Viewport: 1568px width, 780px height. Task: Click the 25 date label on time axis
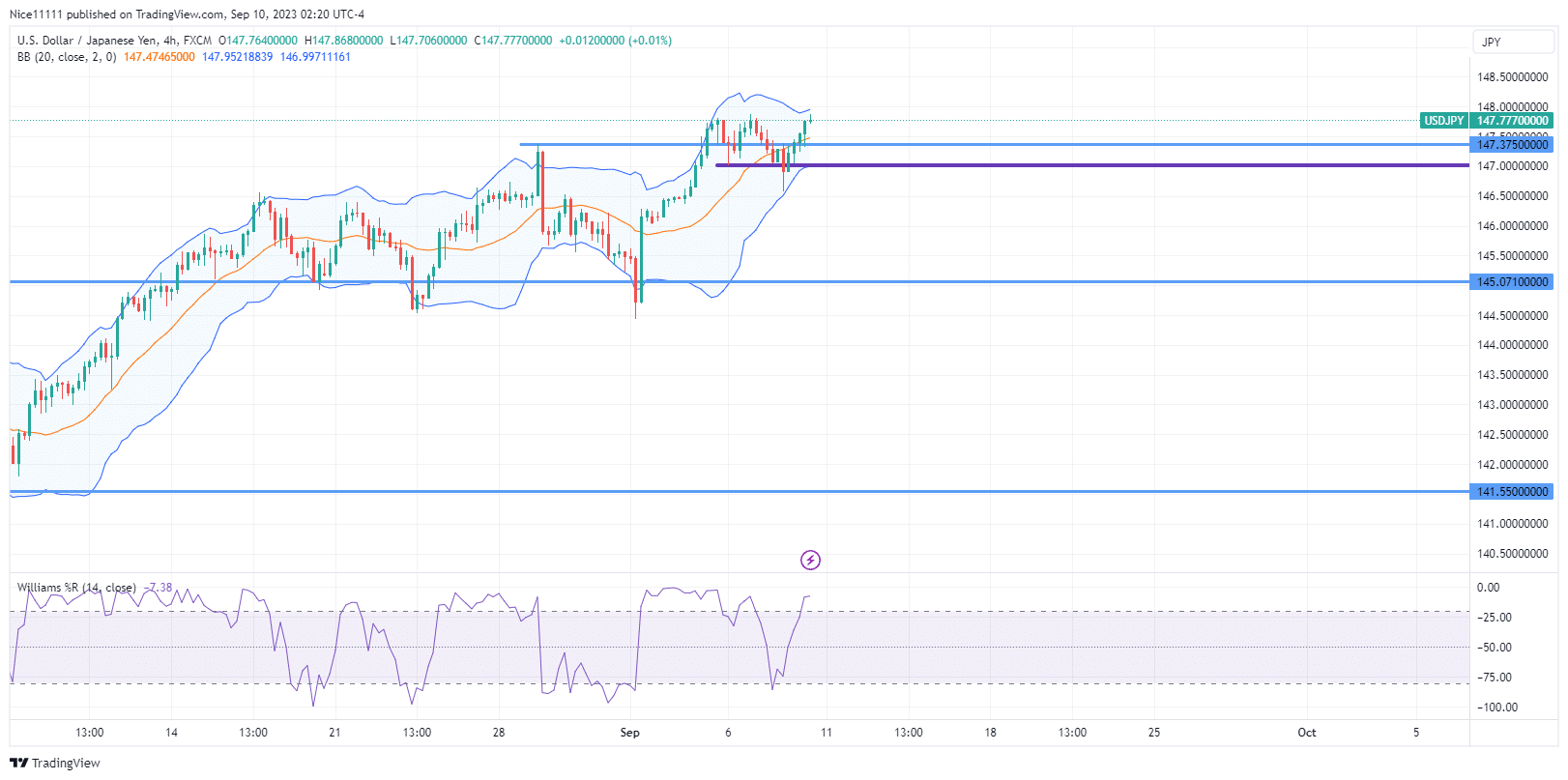point(1154,733)
